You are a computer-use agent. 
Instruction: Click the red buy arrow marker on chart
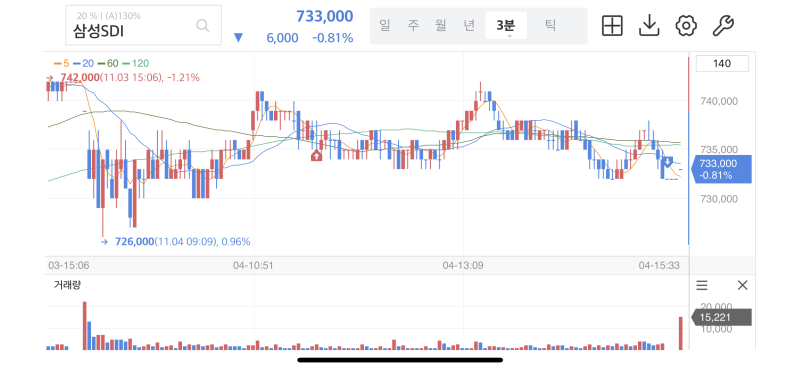tap(316, 155)
